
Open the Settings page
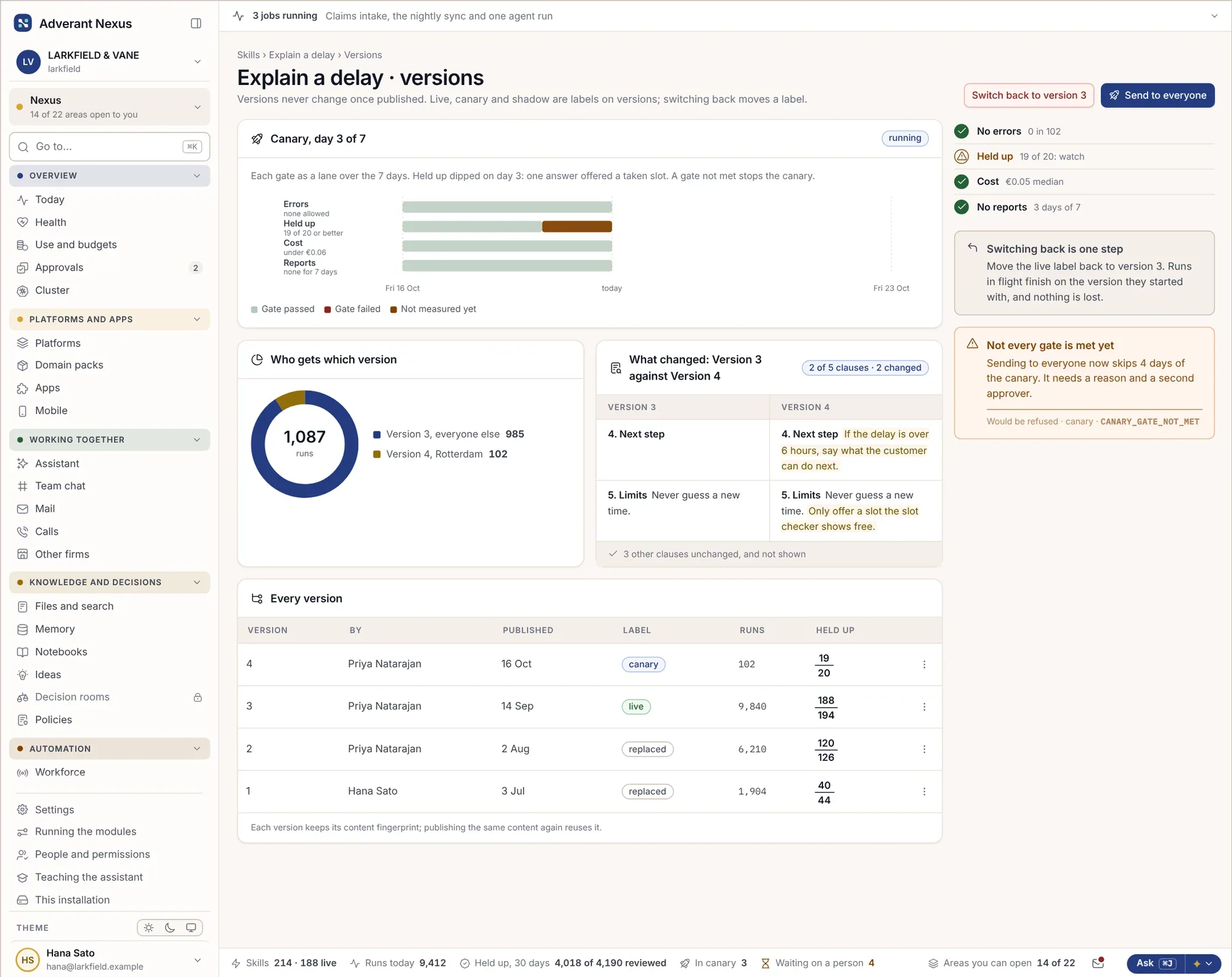point(110,810)
